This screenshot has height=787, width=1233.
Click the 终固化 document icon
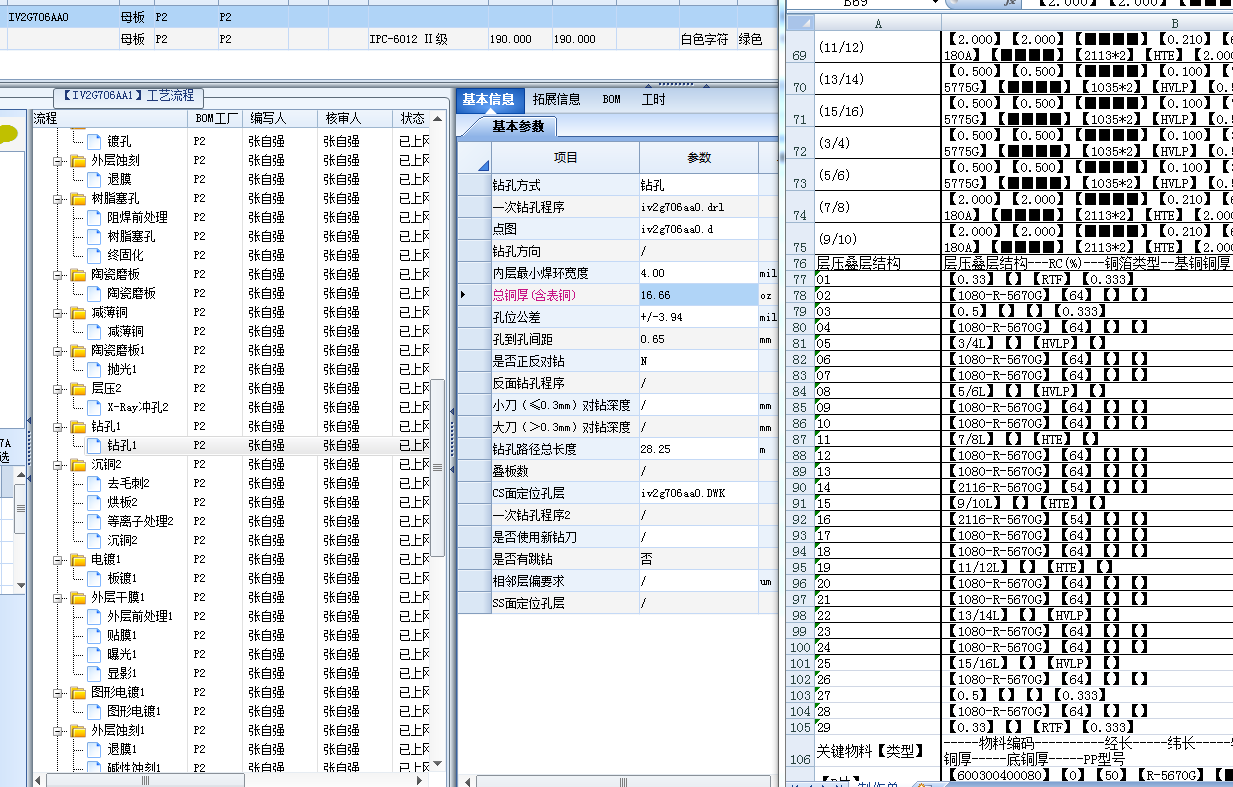click(x=95, y=255)
